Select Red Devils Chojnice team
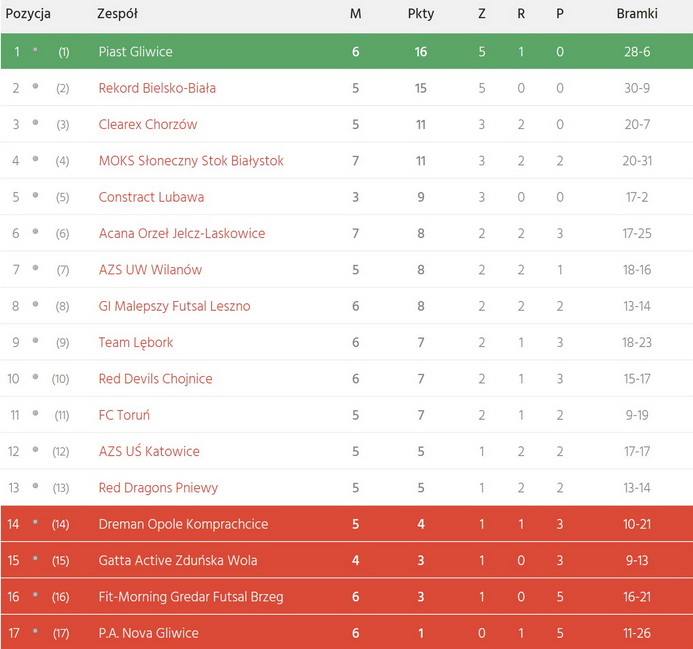The image size is (693, 649). coord(155,379)
